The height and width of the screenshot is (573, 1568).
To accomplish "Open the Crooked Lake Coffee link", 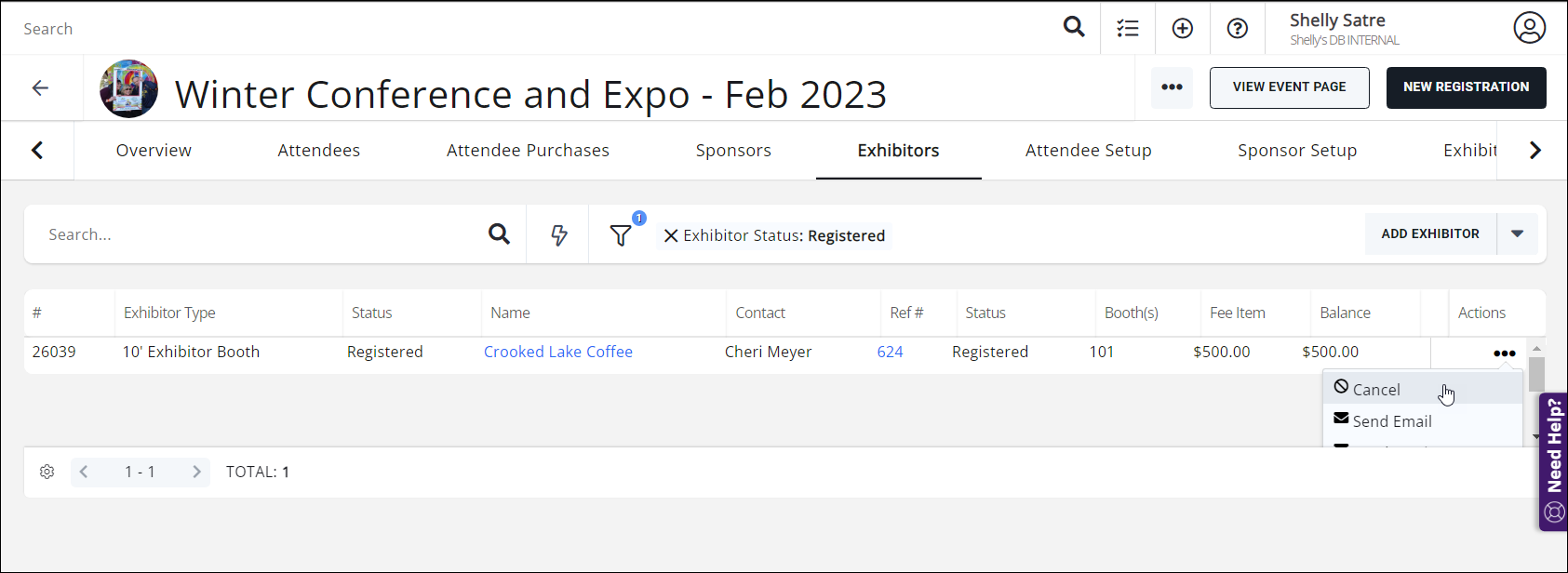I will (x=557, y=352).
